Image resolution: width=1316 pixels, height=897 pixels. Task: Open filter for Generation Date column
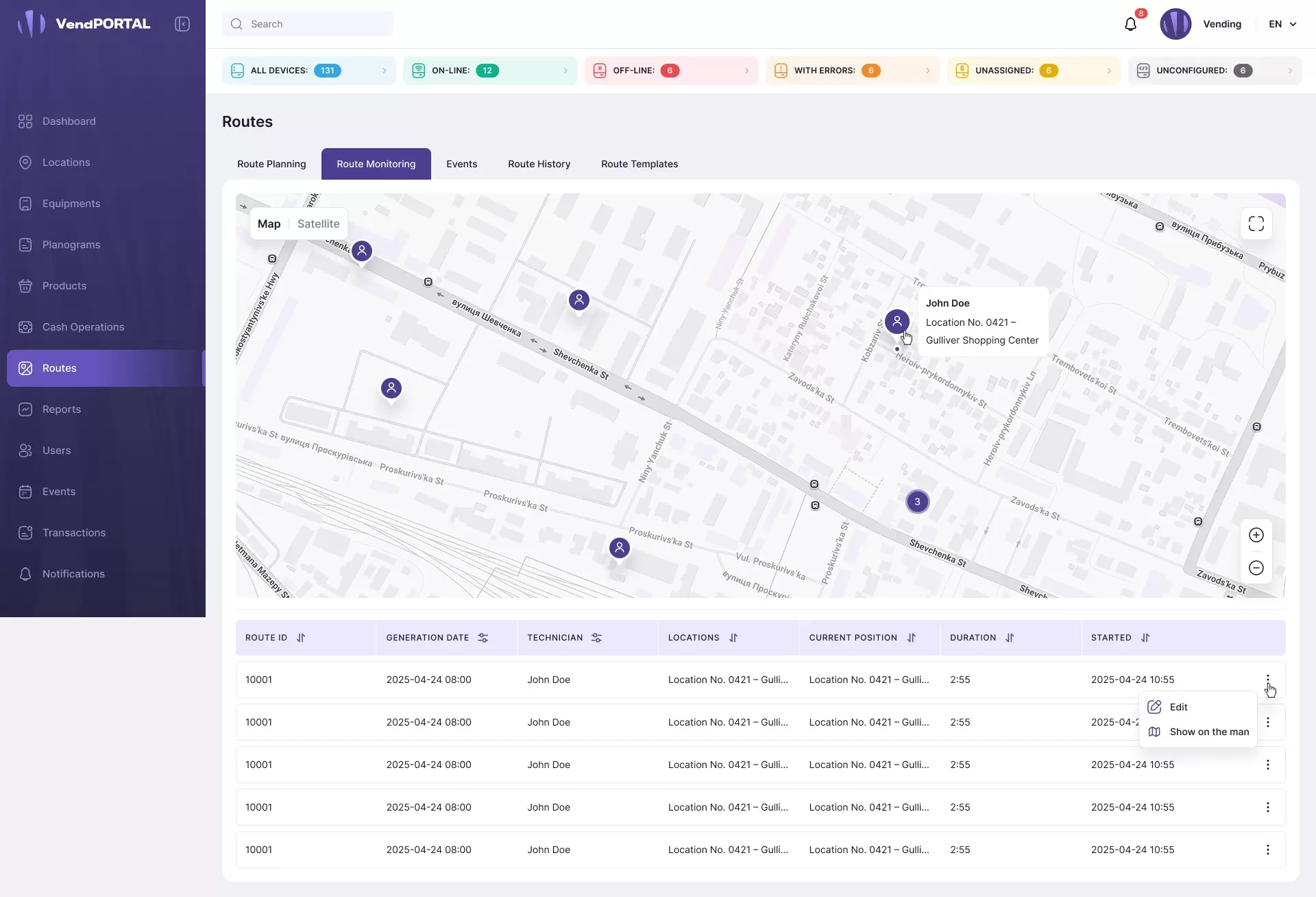pyautogui.click(x=483, y=638)
